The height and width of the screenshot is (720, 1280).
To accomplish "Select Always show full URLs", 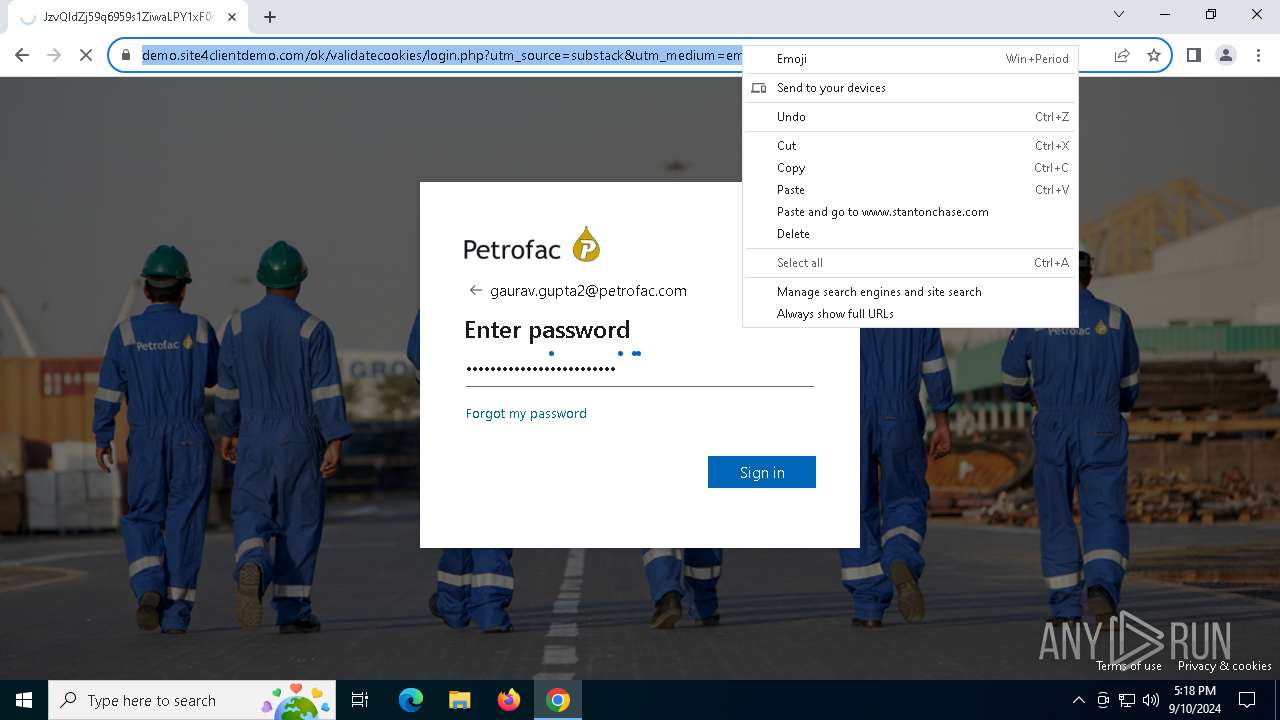I will pos(910,314).
